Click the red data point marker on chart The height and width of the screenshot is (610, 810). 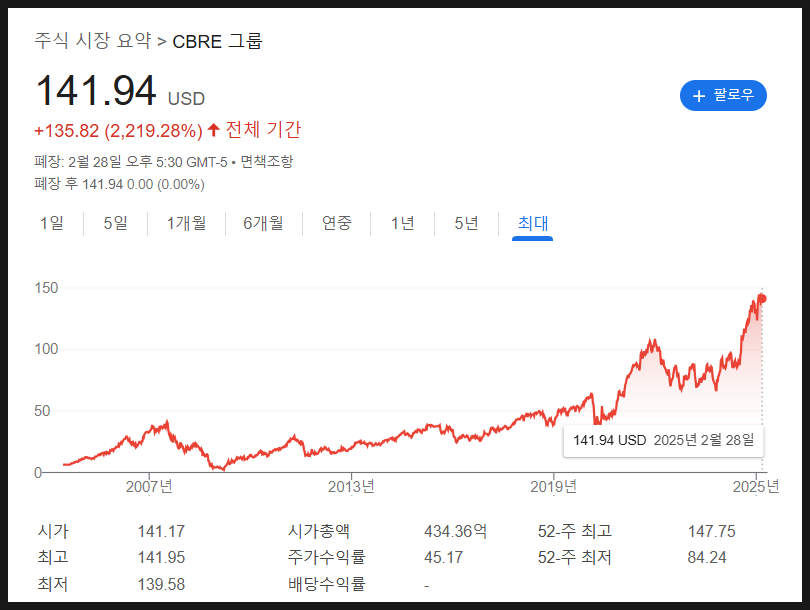coord(761,299)
